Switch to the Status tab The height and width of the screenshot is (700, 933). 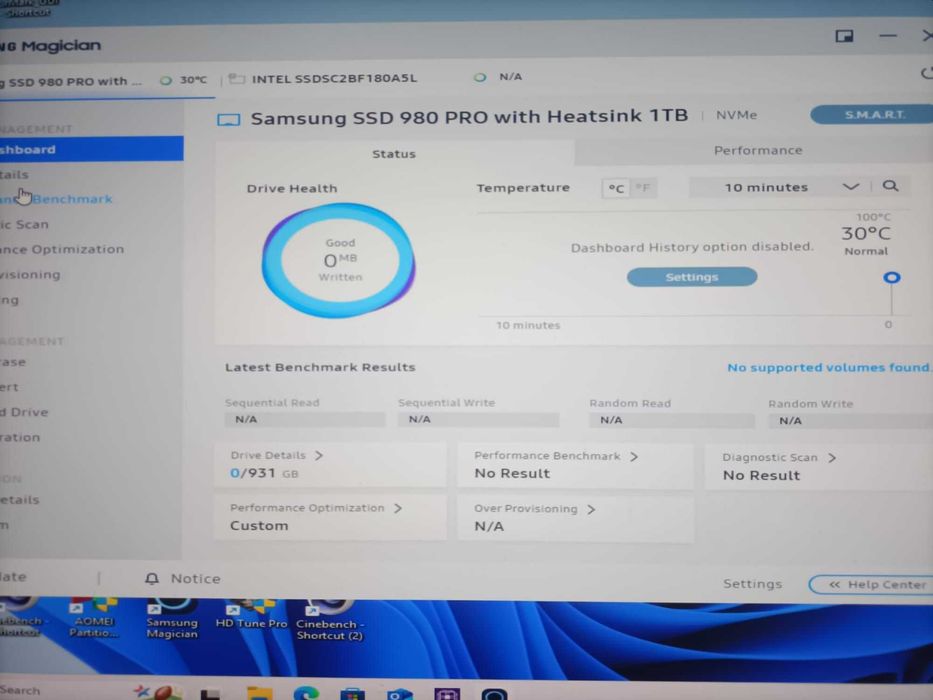click(x=394, y=154)
